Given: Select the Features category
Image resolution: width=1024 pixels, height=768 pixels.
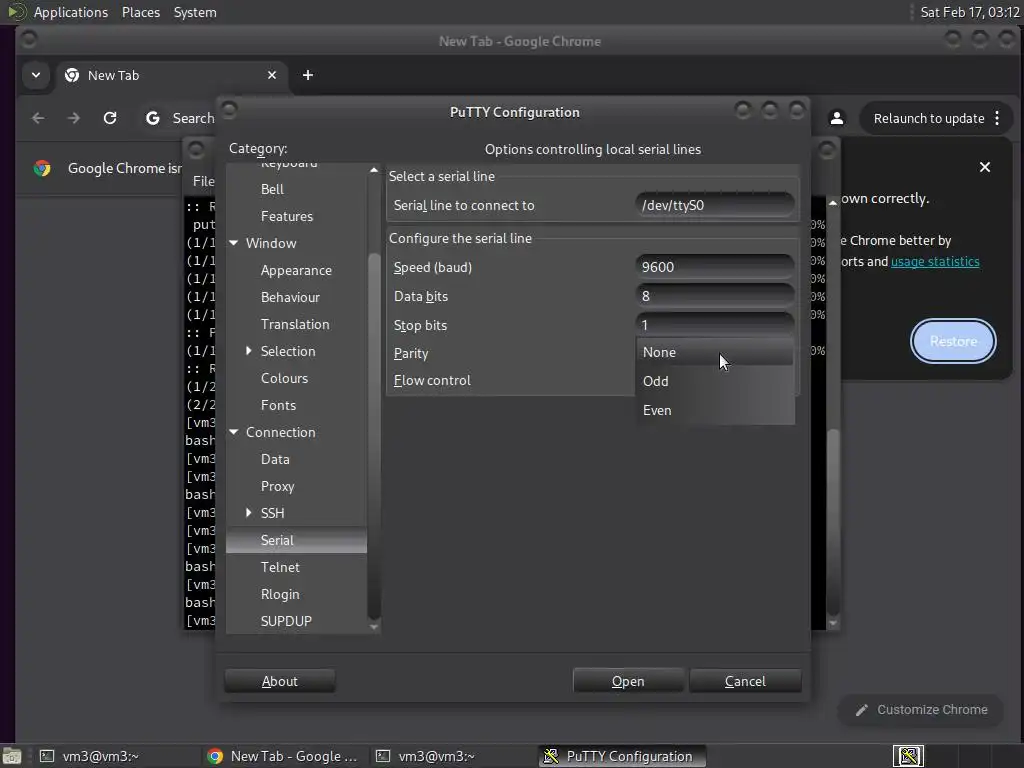Looking at the screenshot, I should click(x=287, y=216).
